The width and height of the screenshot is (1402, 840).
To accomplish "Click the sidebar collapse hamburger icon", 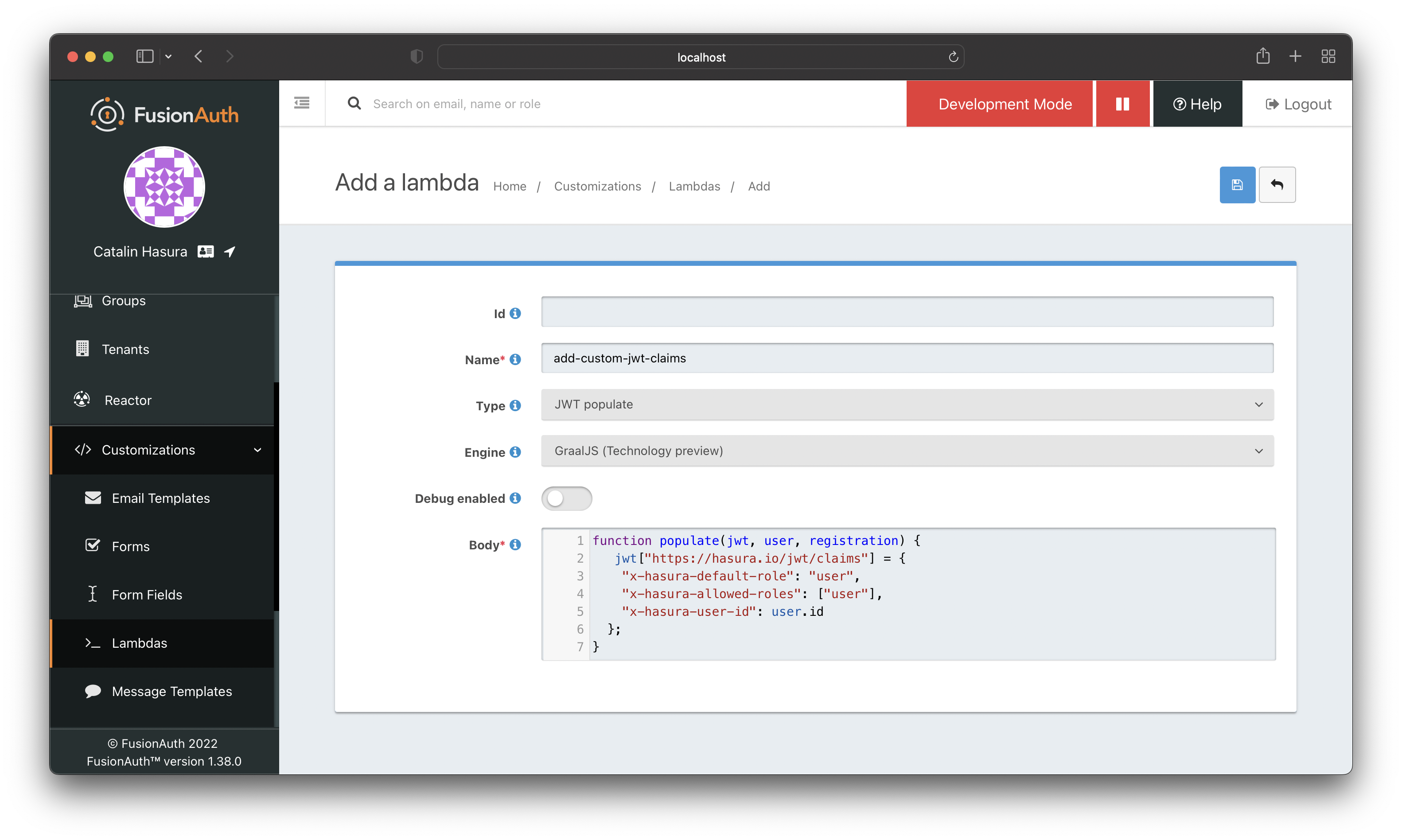I will pyautogui.click(x=302, y=103).
